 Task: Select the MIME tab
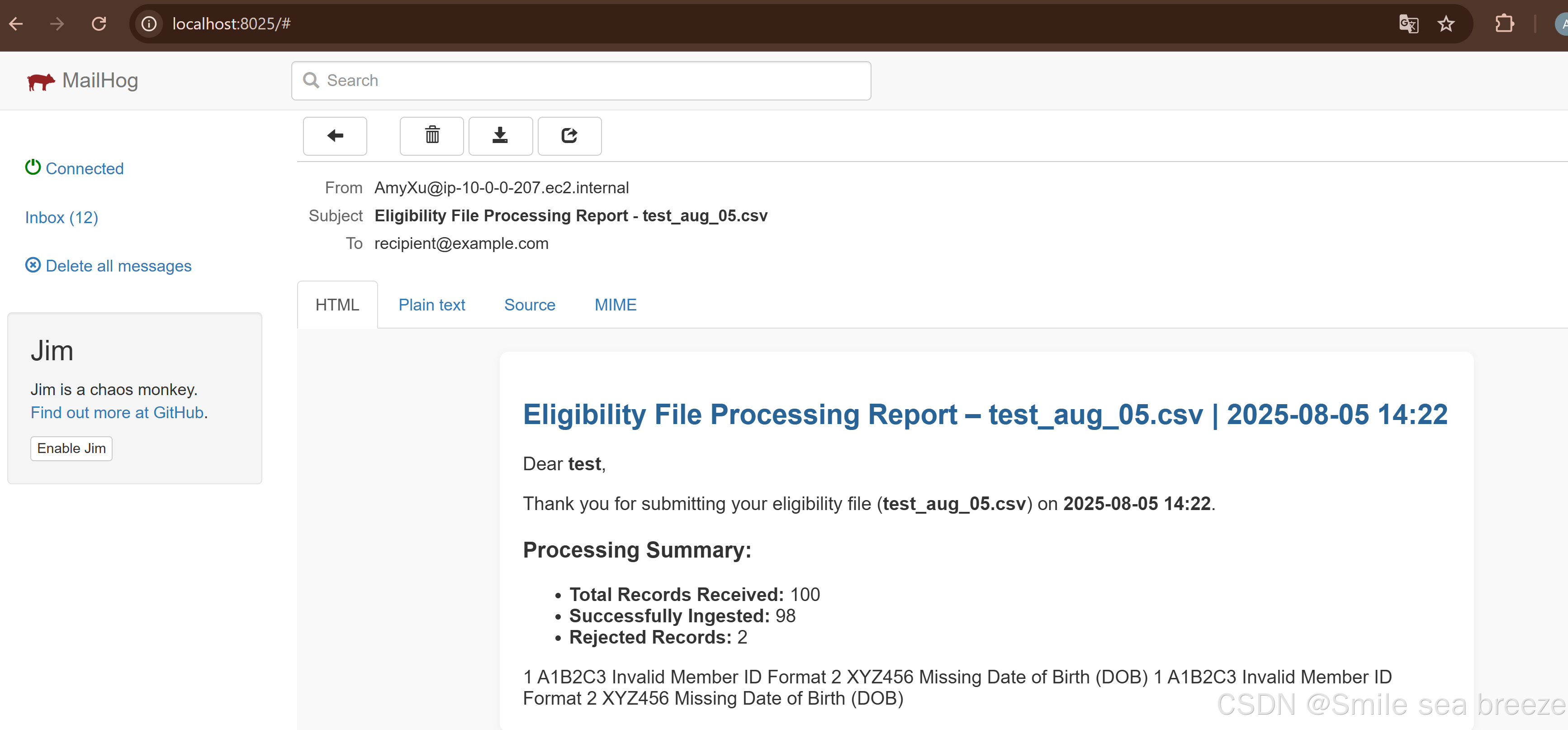615,305
